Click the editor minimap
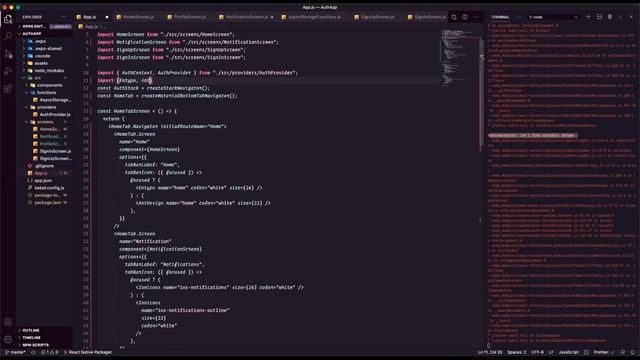Image resolution: width=640 pixels, height=360 pixels. coord(460,57)
